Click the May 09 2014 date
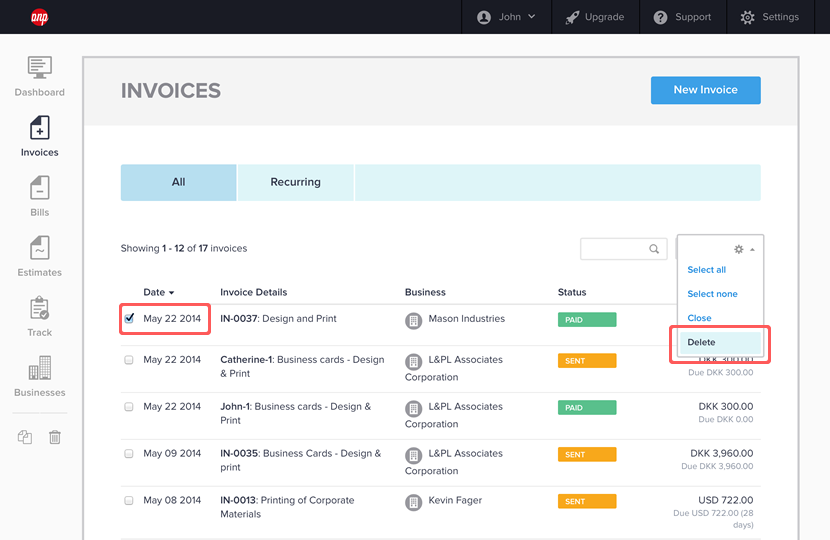The image size is (830, 540). click(172, 454)
